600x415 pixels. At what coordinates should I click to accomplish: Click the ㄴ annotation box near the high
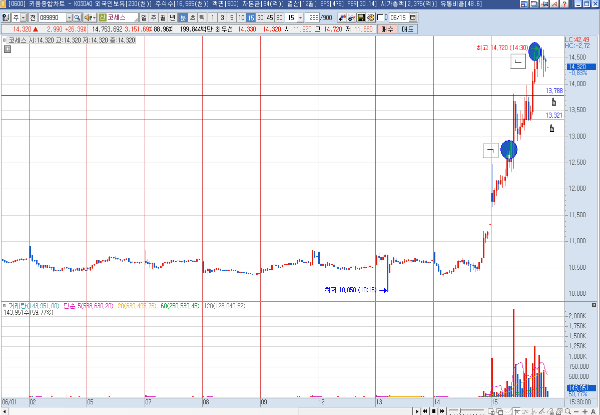(x=518, y=62)
